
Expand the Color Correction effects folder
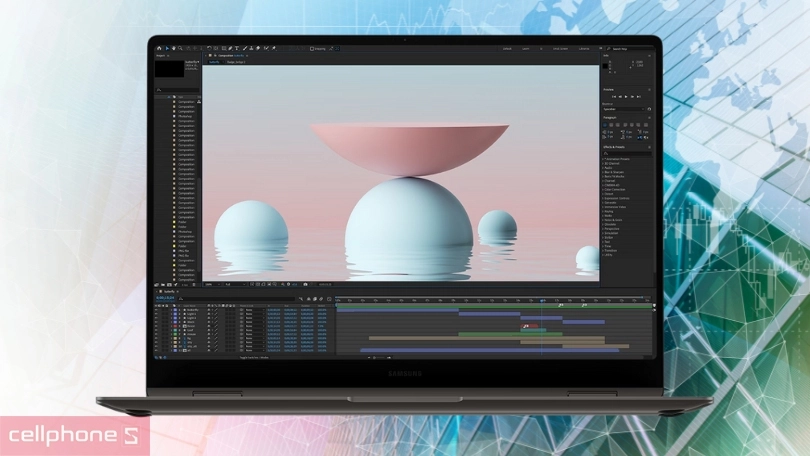click(603, 189)
